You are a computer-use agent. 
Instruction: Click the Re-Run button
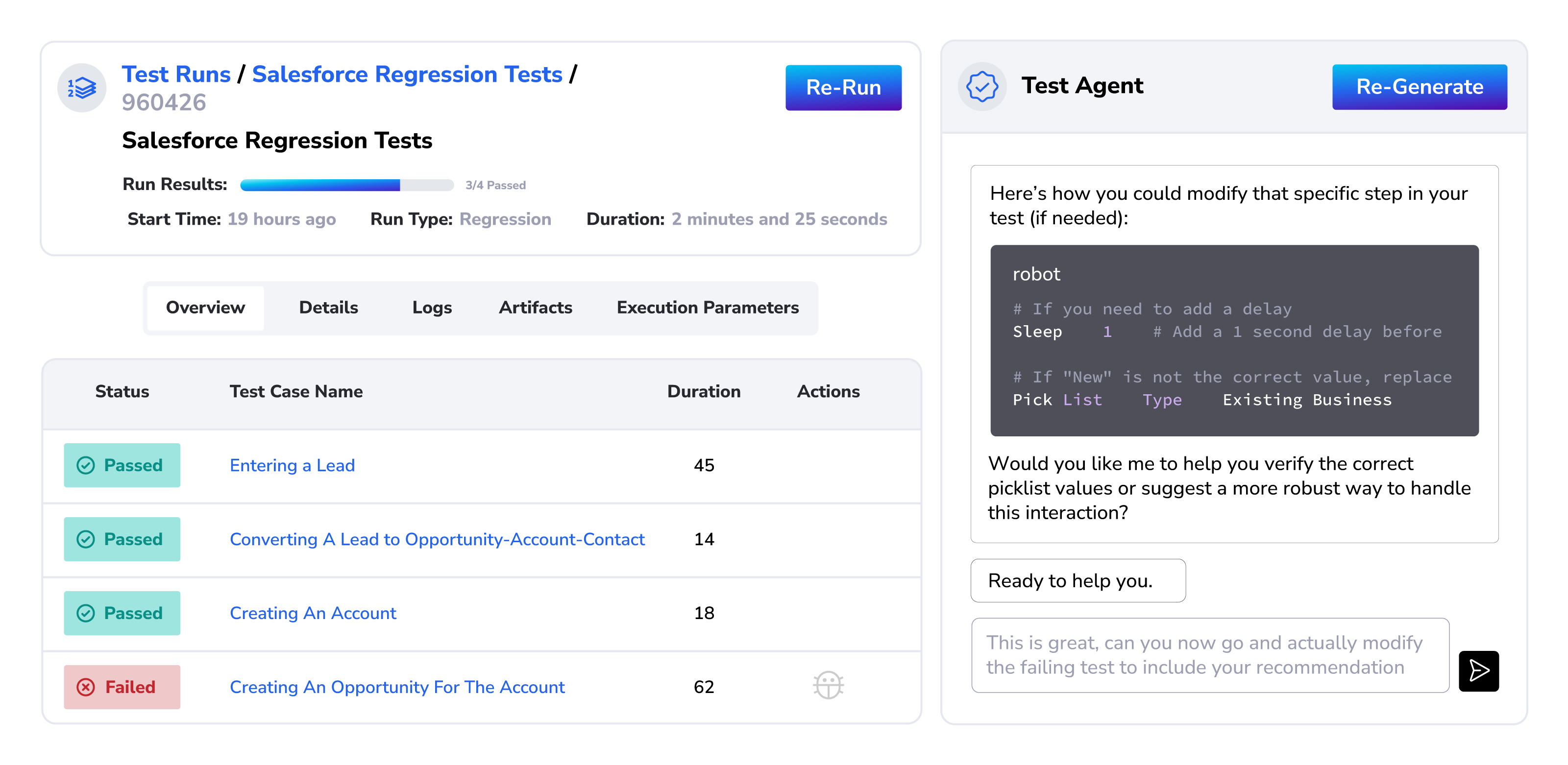[x=843, y=87]
